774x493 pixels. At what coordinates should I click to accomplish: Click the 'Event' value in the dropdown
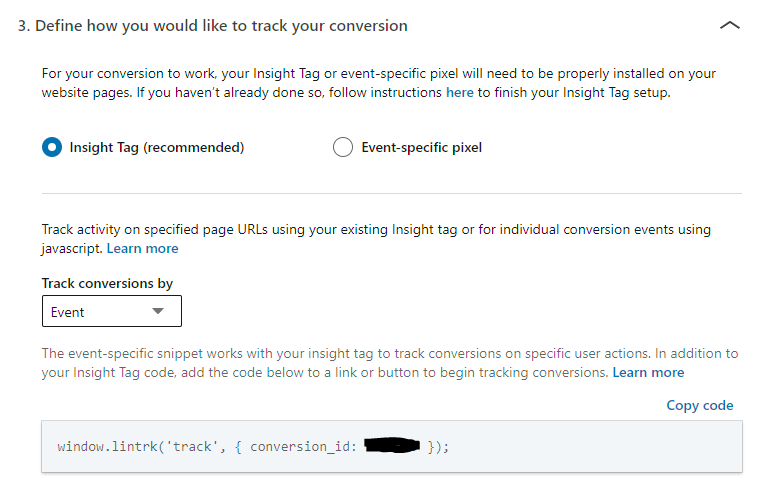click(68, 312)
